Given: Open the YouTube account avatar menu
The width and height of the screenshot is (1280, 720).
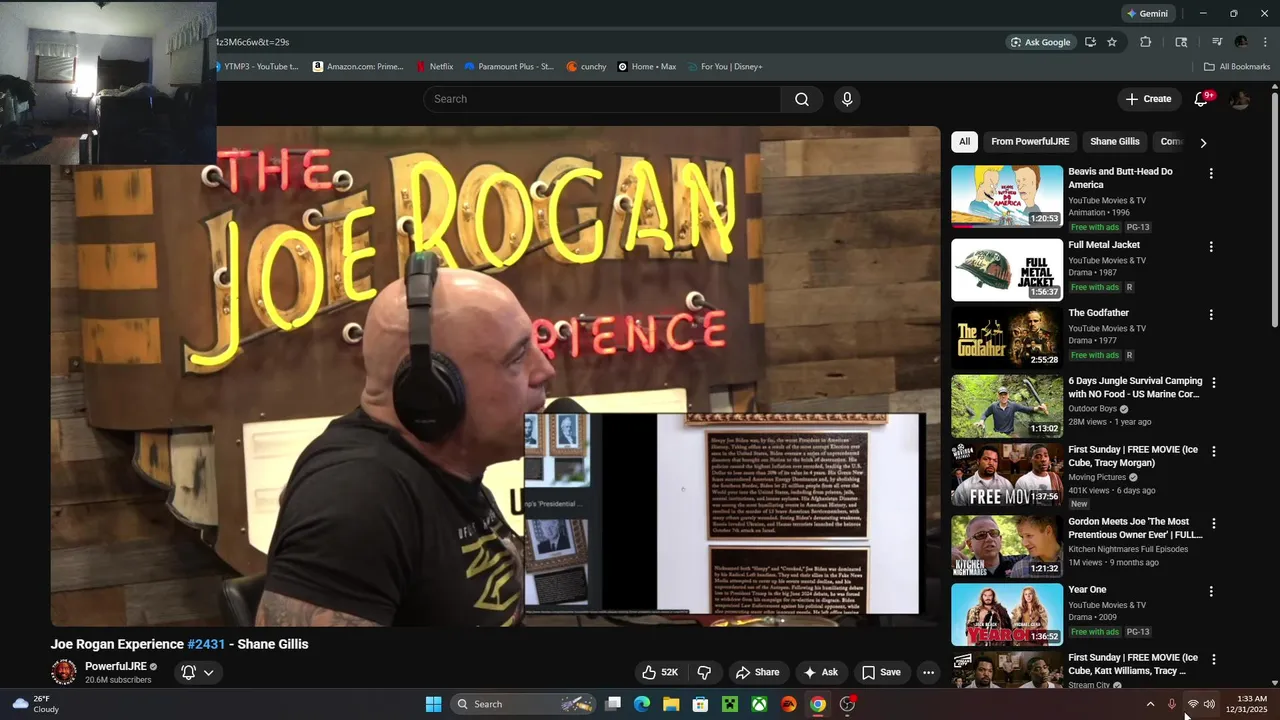Looking at the screenshot, I should click(1240, 99).
